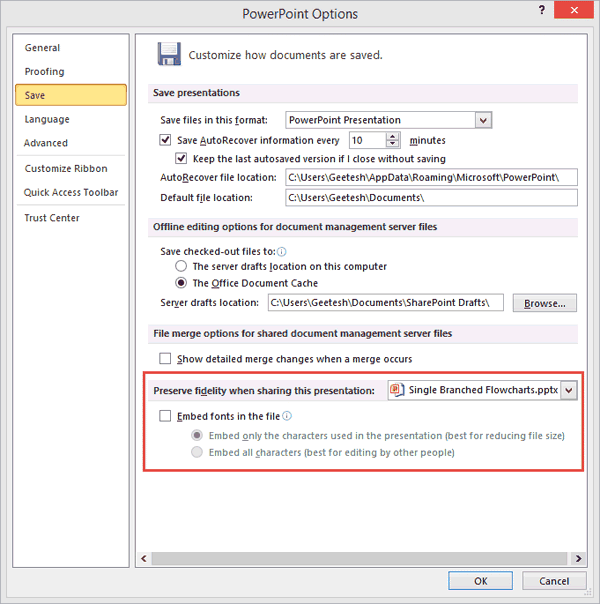
Task: Uncheck Keep the last autosaved version
Action: point(182,159)
